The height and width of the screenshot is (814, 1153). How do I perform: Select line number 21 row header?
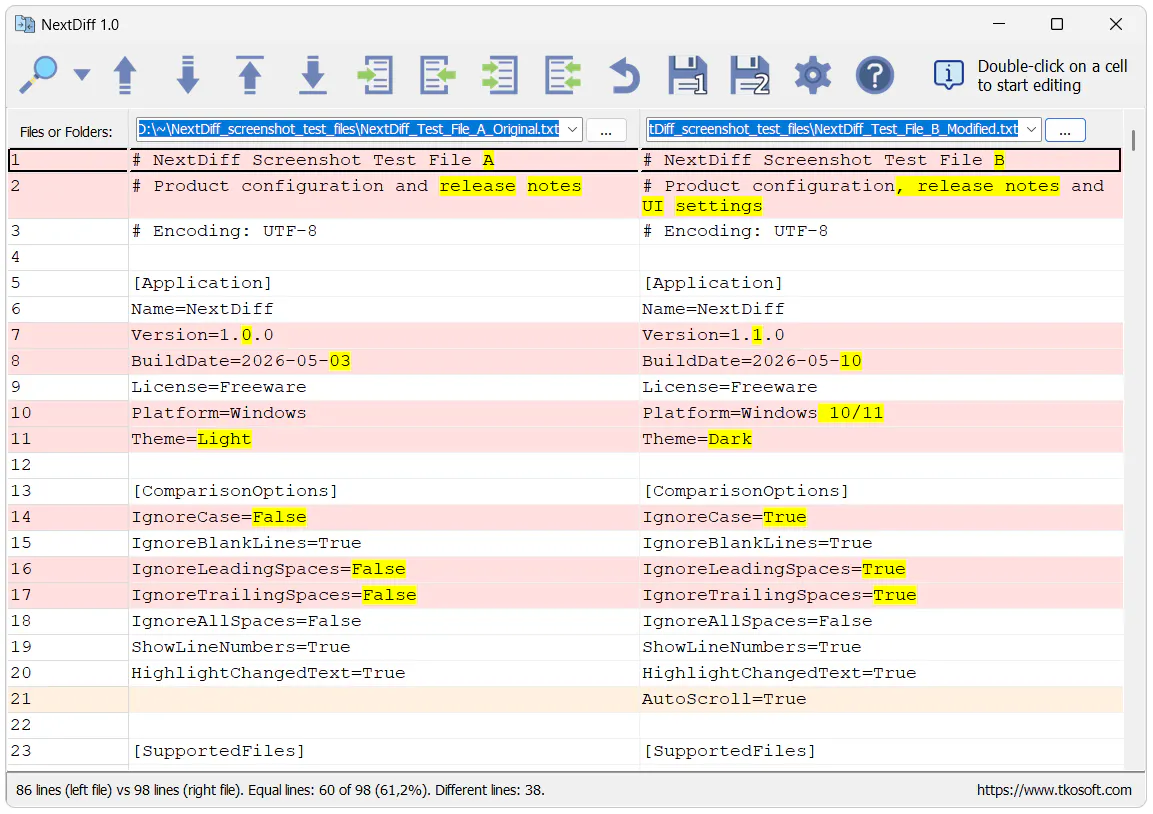[68, 699]
